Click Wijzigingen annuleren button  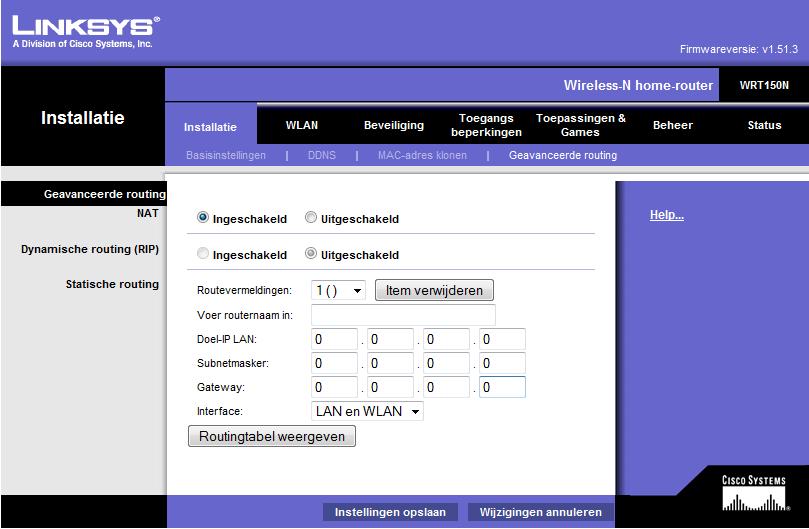(x=541, y=512)
